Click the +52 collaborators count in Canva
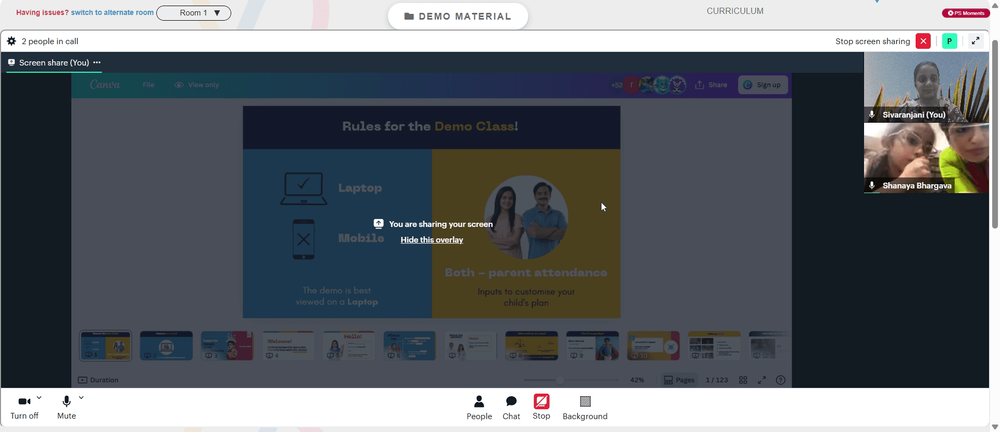This screenshot has width=1000, height=432. [616, 85]
